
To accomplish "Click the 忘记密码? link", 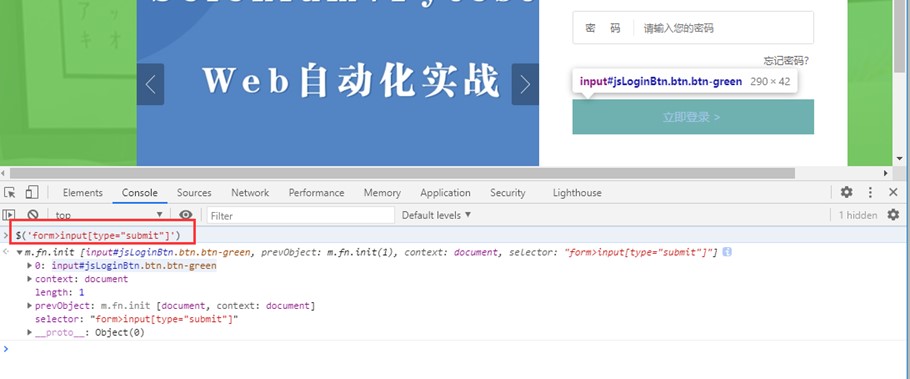I will pos(786,60).
